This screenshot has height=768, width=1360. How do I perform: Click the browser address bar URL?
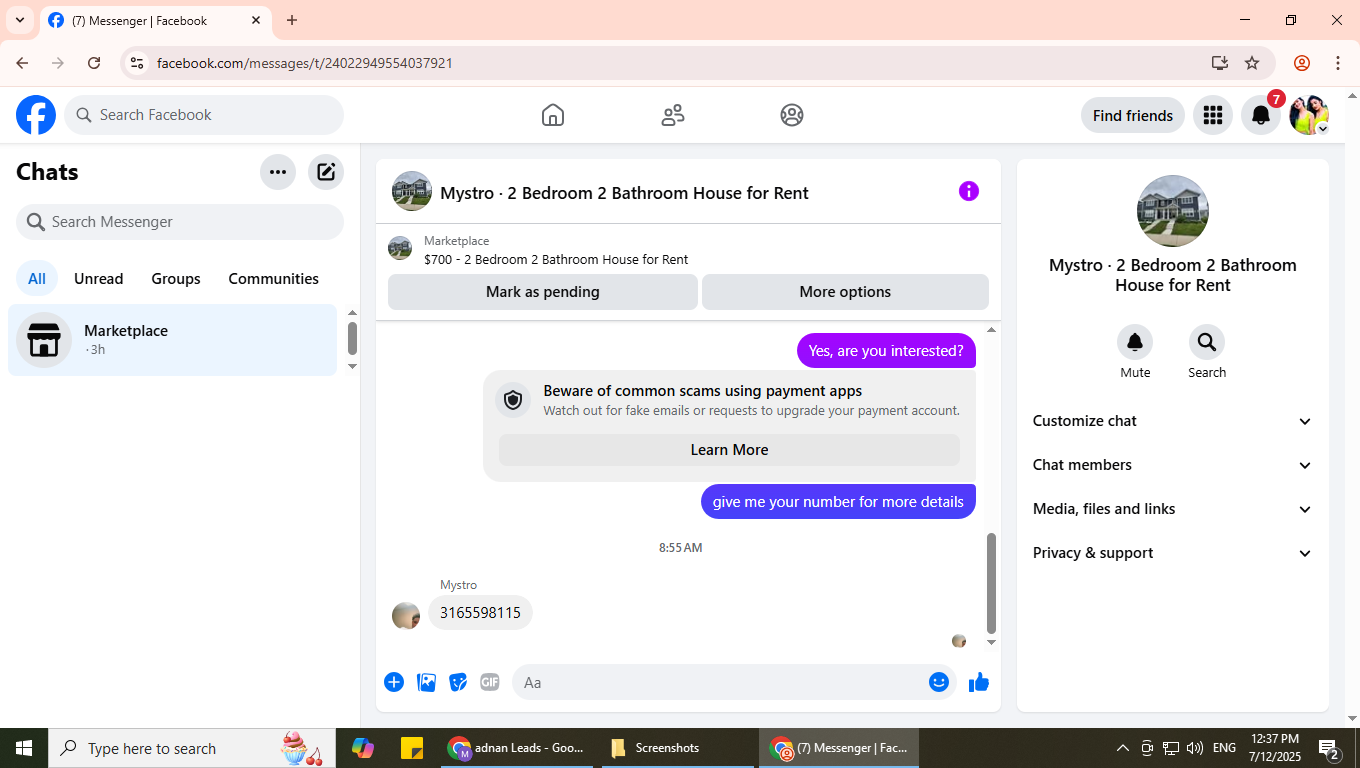(305, 63)
